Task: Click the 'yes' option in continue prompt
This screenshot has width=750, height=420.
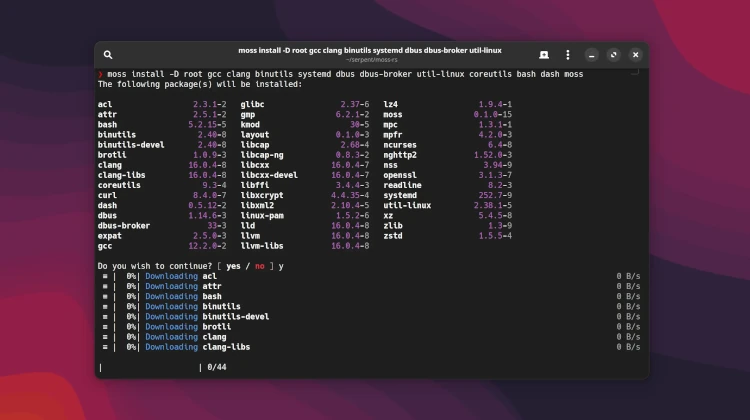Action: 236,266
